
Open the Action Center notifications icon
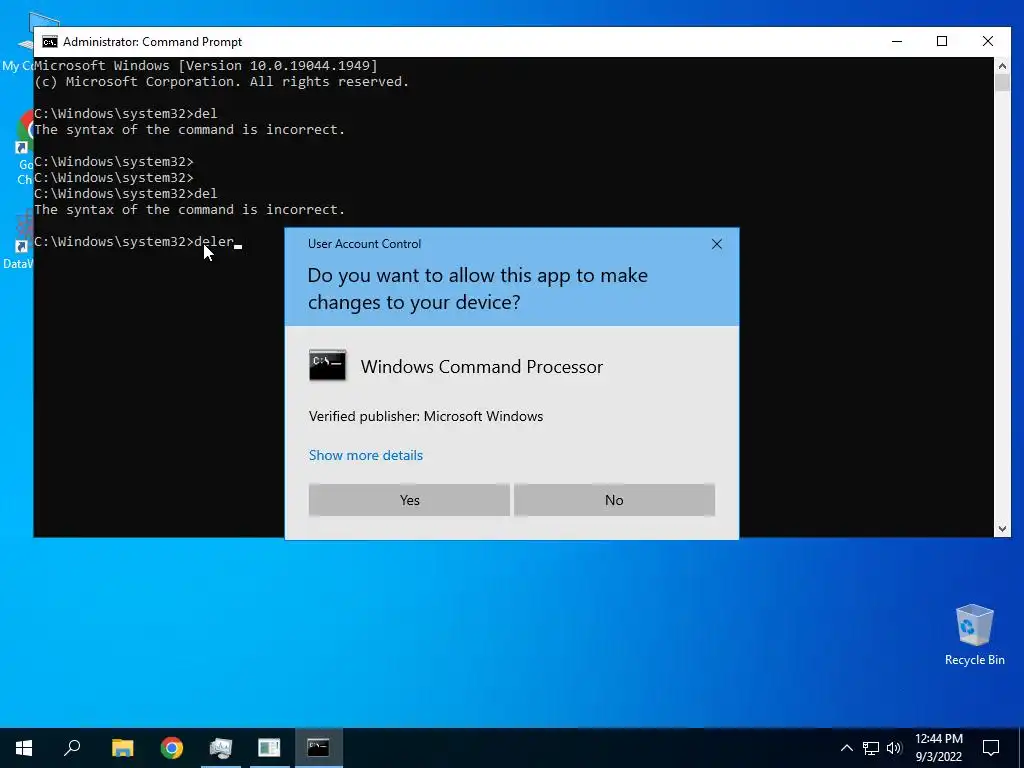pos(991,748)
